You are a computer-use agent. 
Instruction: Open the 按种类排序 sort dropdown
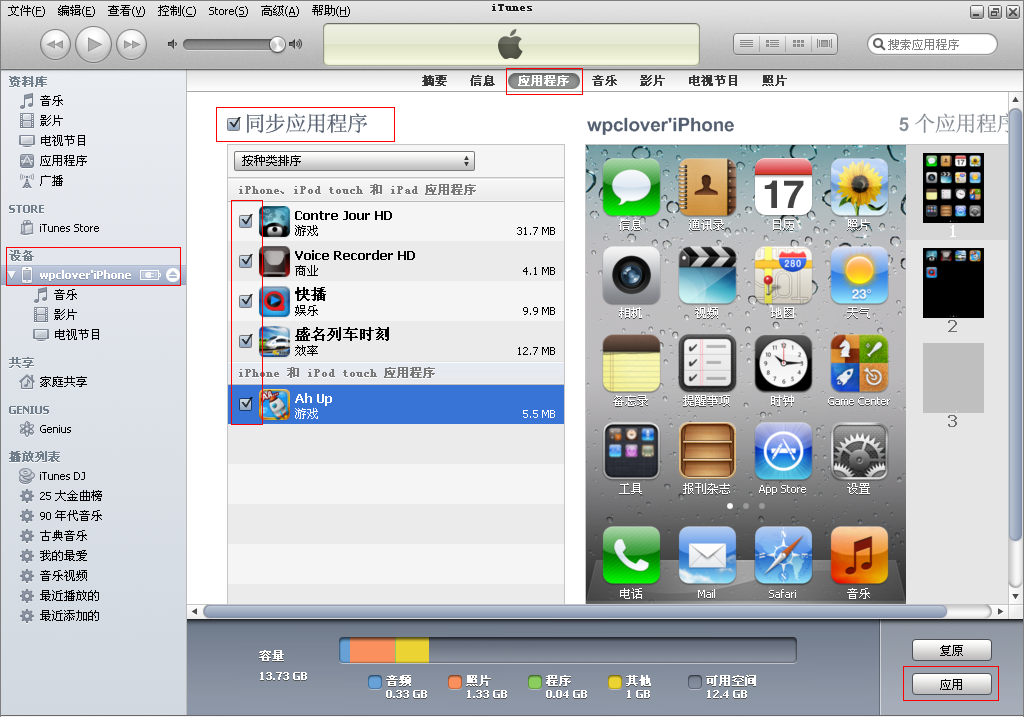tap(354, 161)
